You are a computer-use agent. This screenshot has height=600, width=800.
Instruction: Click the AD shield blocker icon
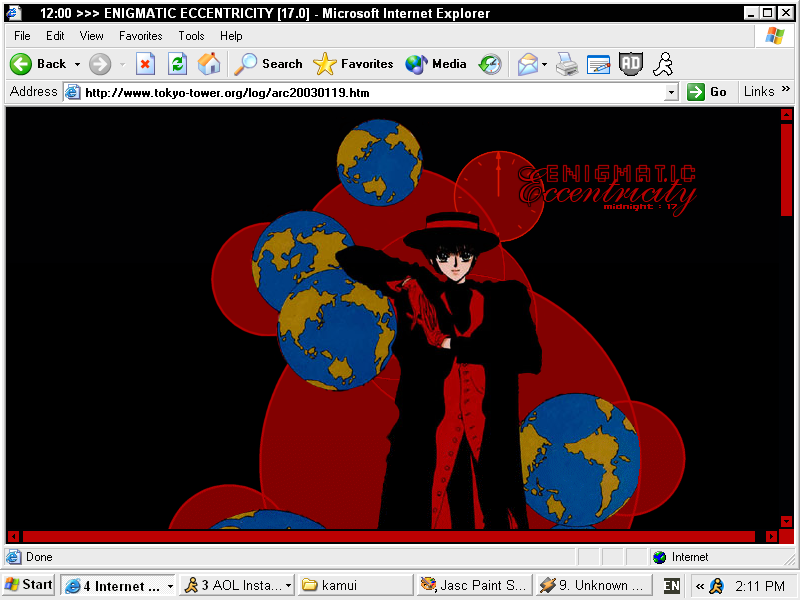click(x=631, y=64)
